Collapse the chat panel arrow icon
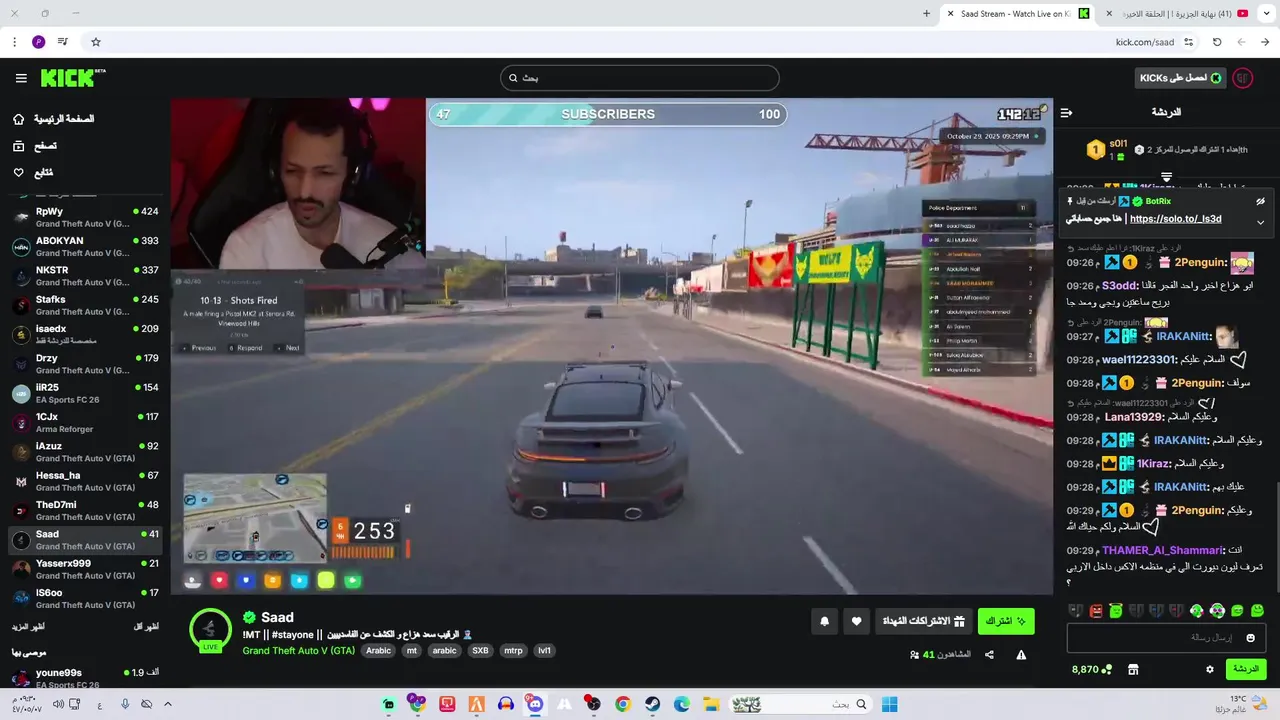This screenshot has height=720, width=1280. tap(1066, 113)
